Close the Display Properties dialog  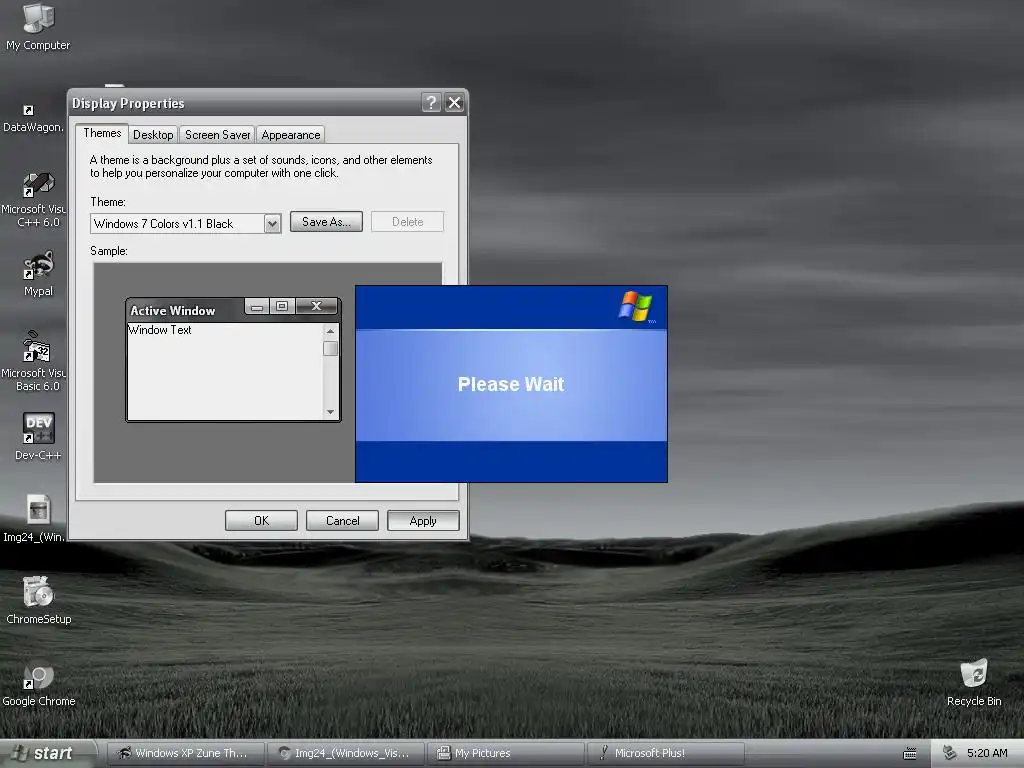455,103
